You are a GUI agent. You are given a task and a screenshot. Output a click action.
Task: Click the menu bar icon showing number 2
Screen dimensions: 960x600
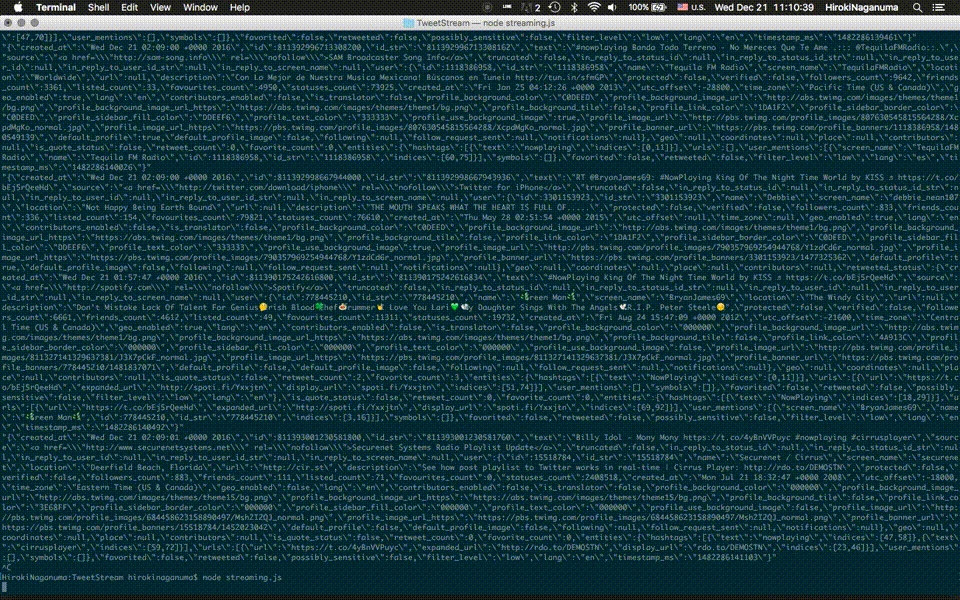click(530, 7)
